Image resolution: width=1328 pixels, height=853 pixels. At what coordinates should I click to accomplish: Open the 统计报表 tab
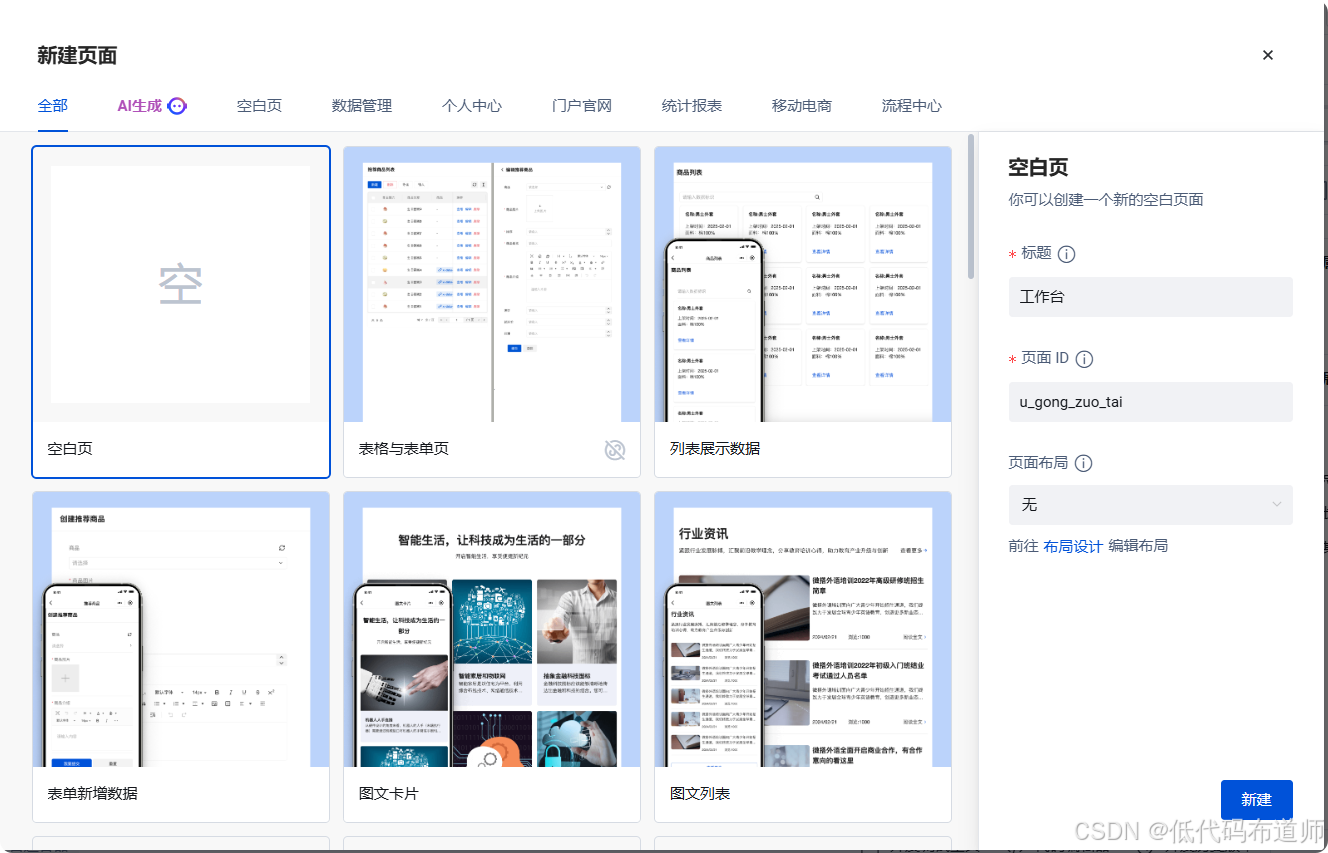click(x=692, y=105)
